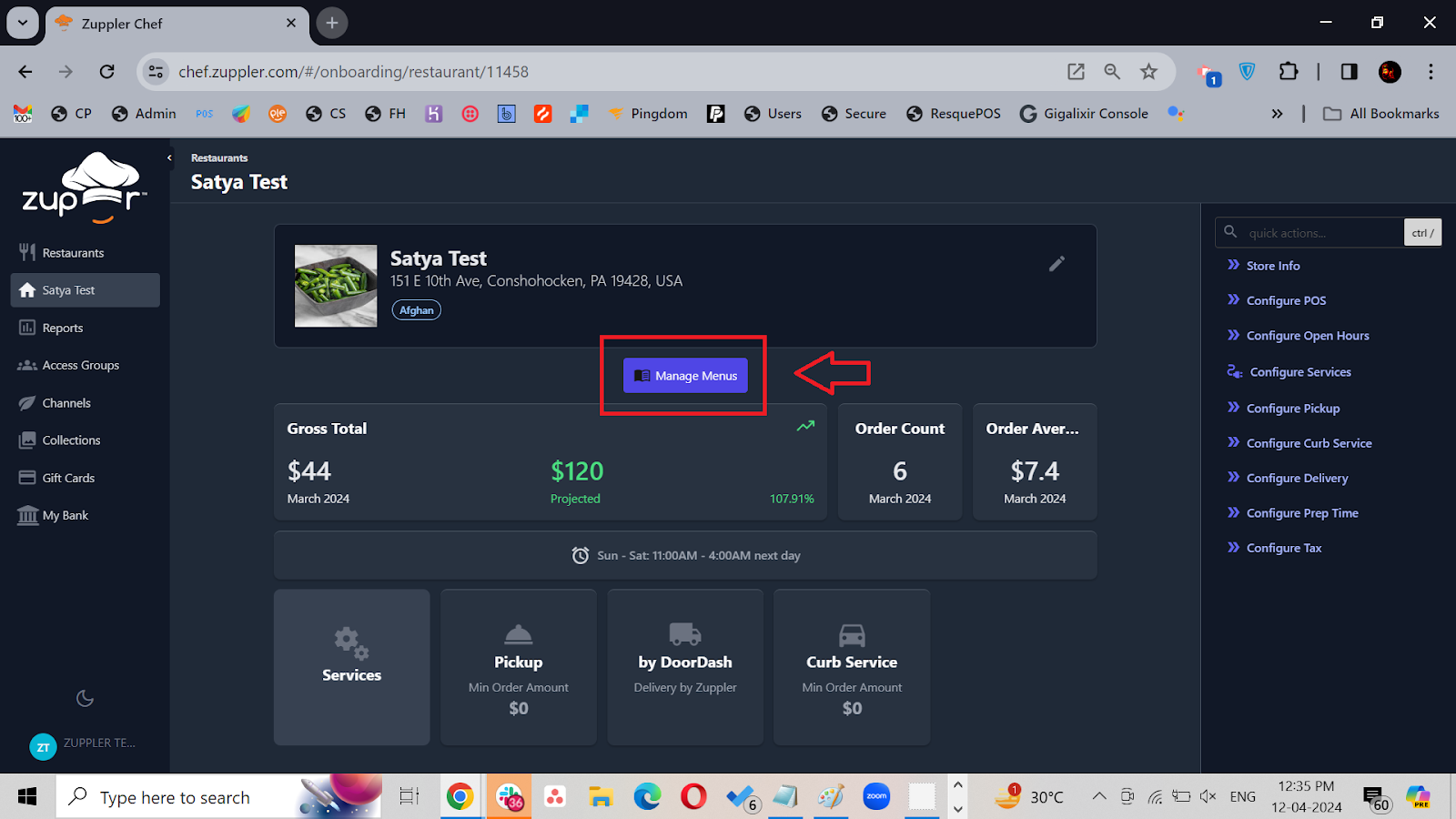The image size is (1456, 819).
Task: Open tab search dropdown arrow
Action: [23, 23]
